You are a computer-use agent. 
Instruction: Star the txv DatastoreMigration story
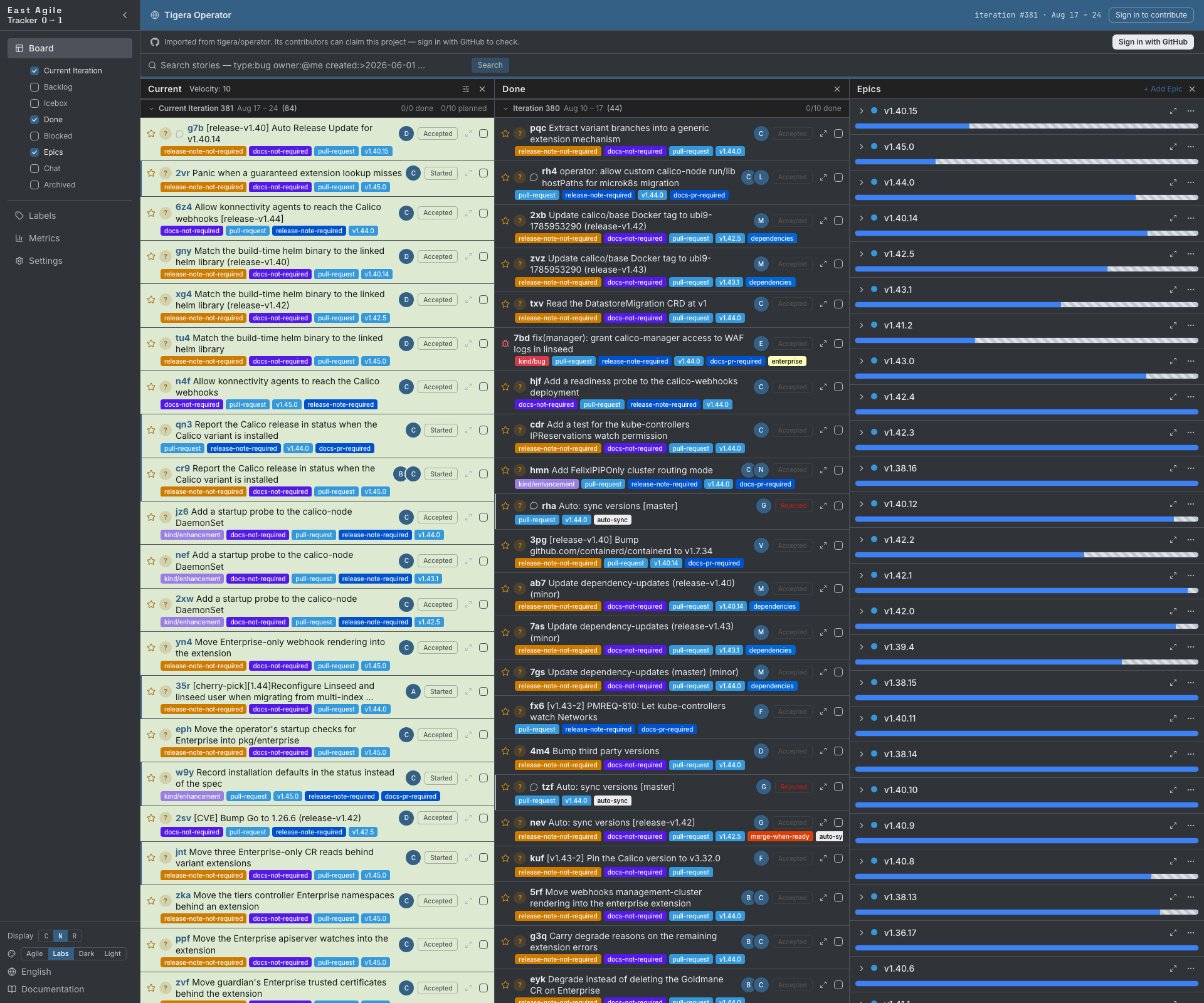click(x=505, y=304)
